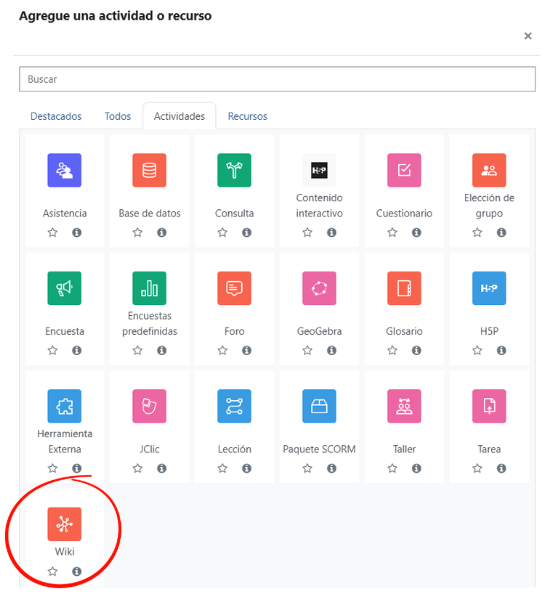Select the Wiki activity icon
The width and height of the screenshot is (545, 603).
(64, 524)
